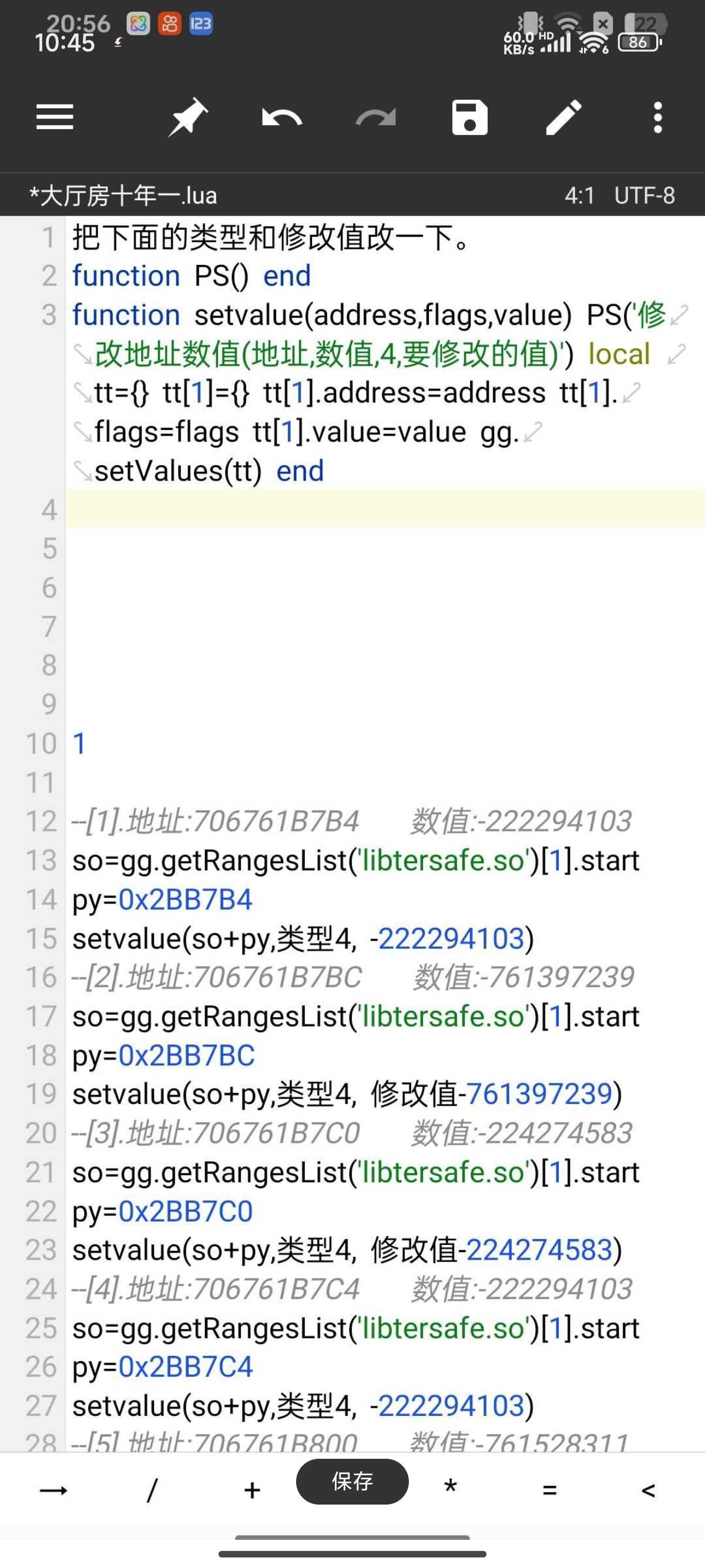
Task: Save file with floppy disk icon
Action: 469,117
